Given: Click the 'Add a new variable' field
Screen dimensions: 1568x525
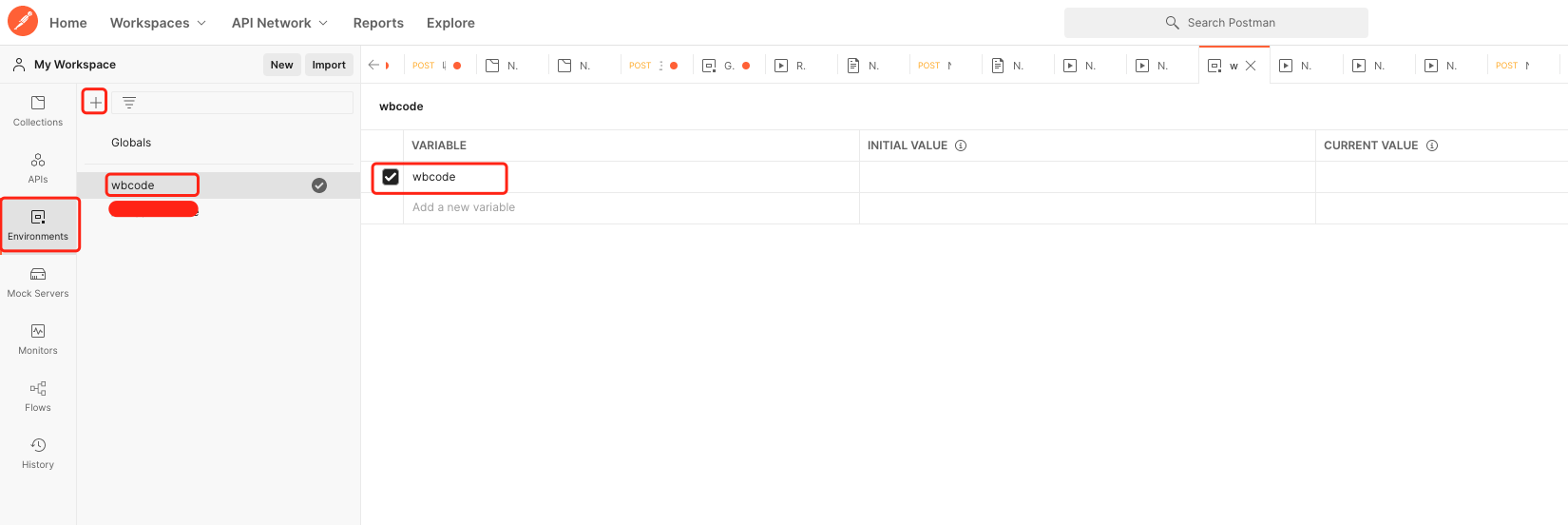Looking at the screenshot, I should pyautogui.click(x=631, y=208).
